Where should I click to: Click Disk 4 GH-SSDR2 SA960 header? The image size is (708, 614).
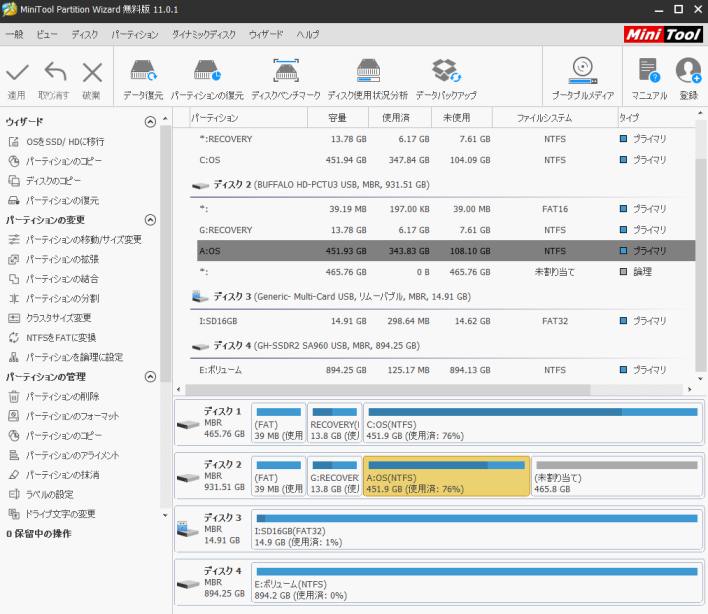(x=306, y=346)
